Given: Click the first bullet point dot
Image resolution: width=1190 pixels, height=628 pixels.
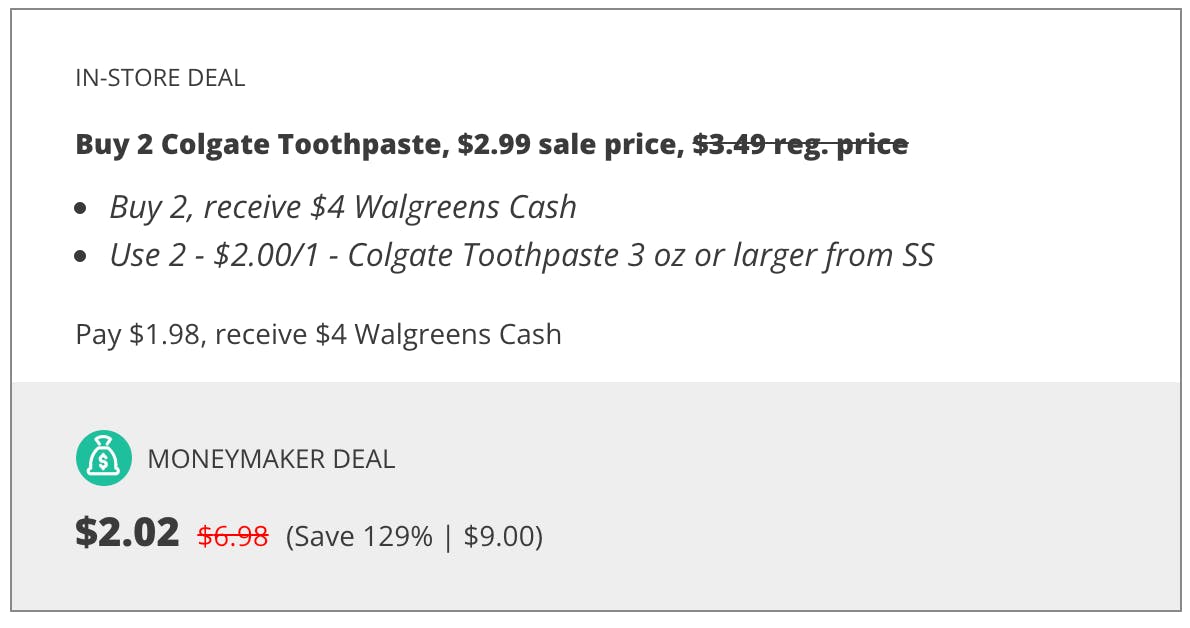Looking at the screenshot, I should pyautogui.click(x=81, y=208).
